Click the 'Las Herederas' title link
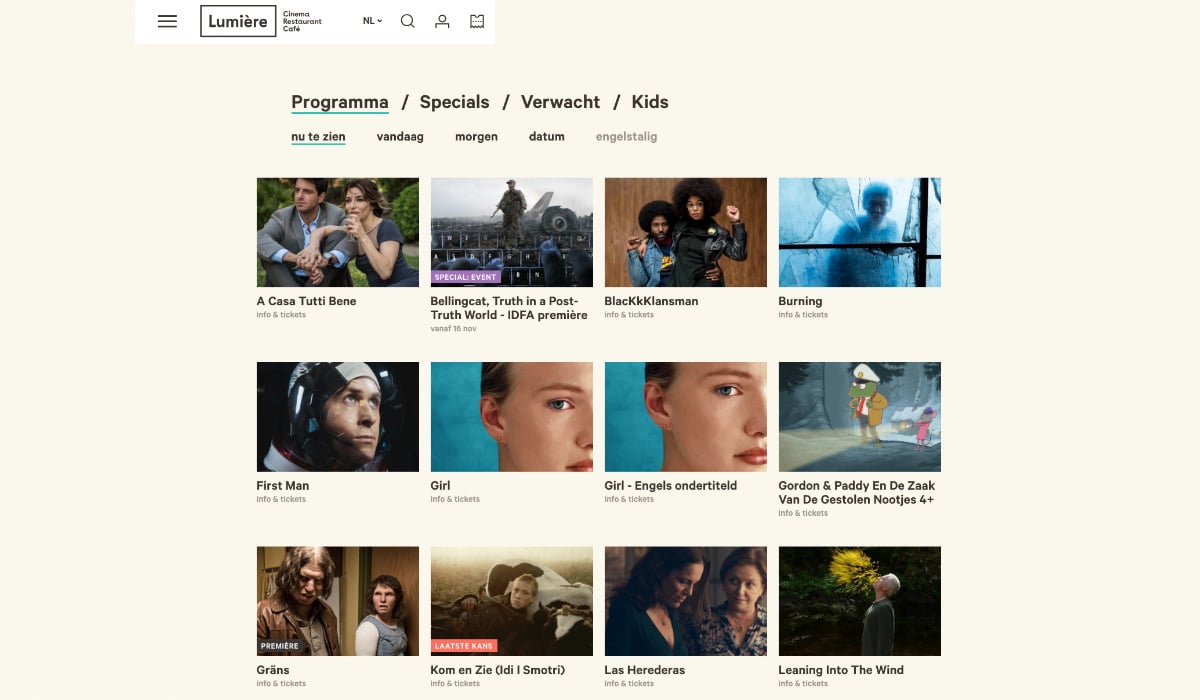 click(x=645, y=670)
